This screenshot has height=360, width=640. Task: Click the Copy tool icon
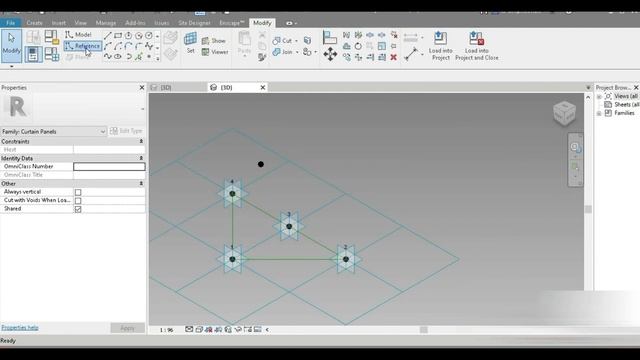(x=347, y=57)
